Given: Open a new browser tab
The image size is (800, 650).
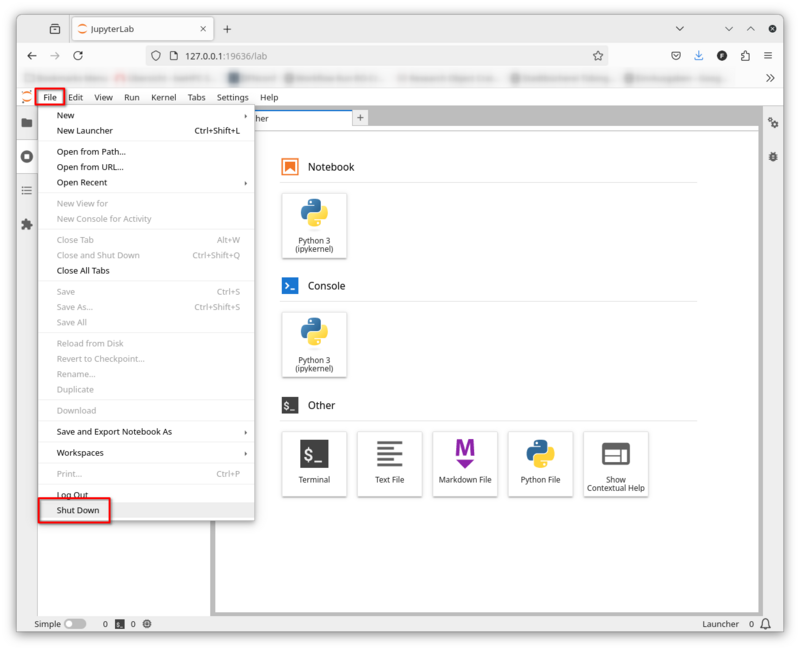Looking at the screenshot, I should coord(227,29).
